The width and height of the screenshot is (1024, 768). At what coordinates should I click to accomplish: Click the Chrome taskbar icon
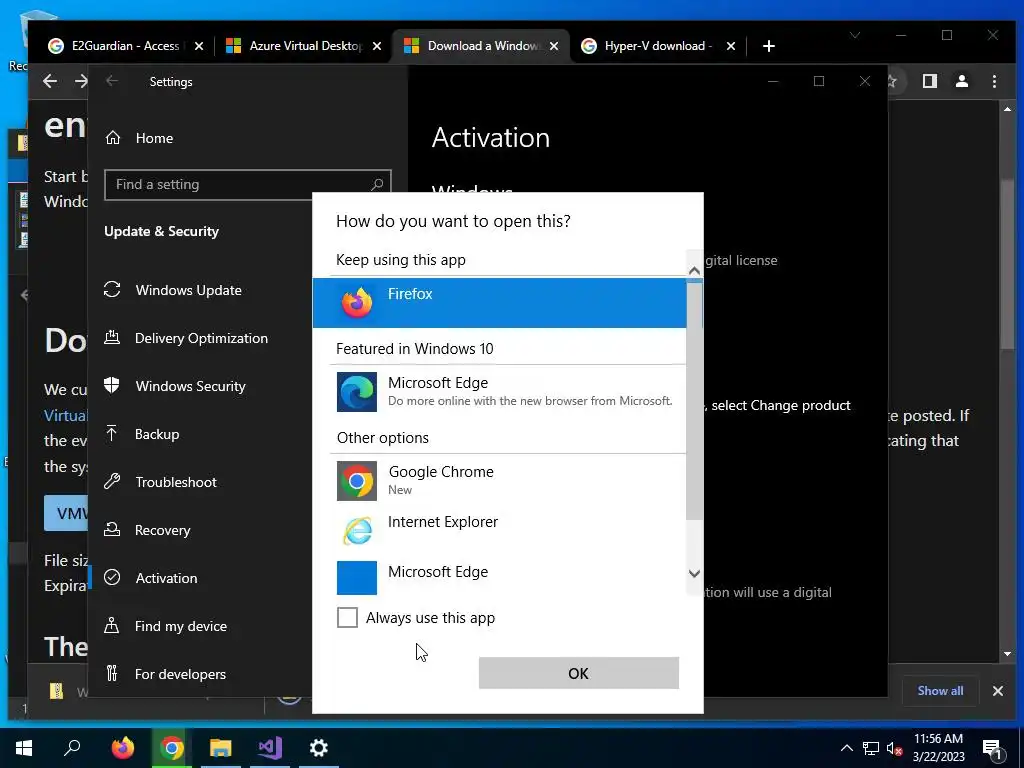(171, 748)
